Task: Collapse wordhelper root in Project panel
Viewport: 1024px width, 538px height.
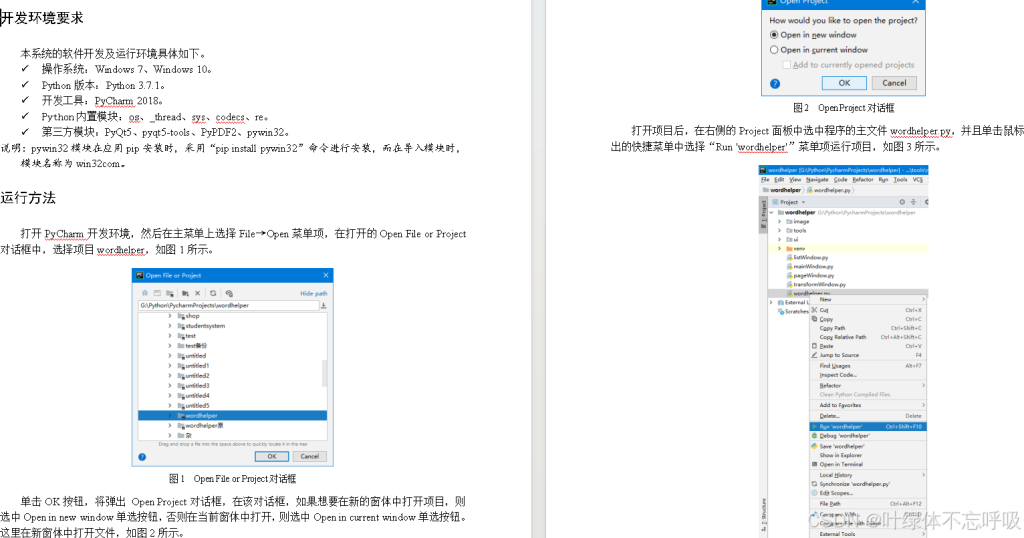Action: [x=771, y=212]
